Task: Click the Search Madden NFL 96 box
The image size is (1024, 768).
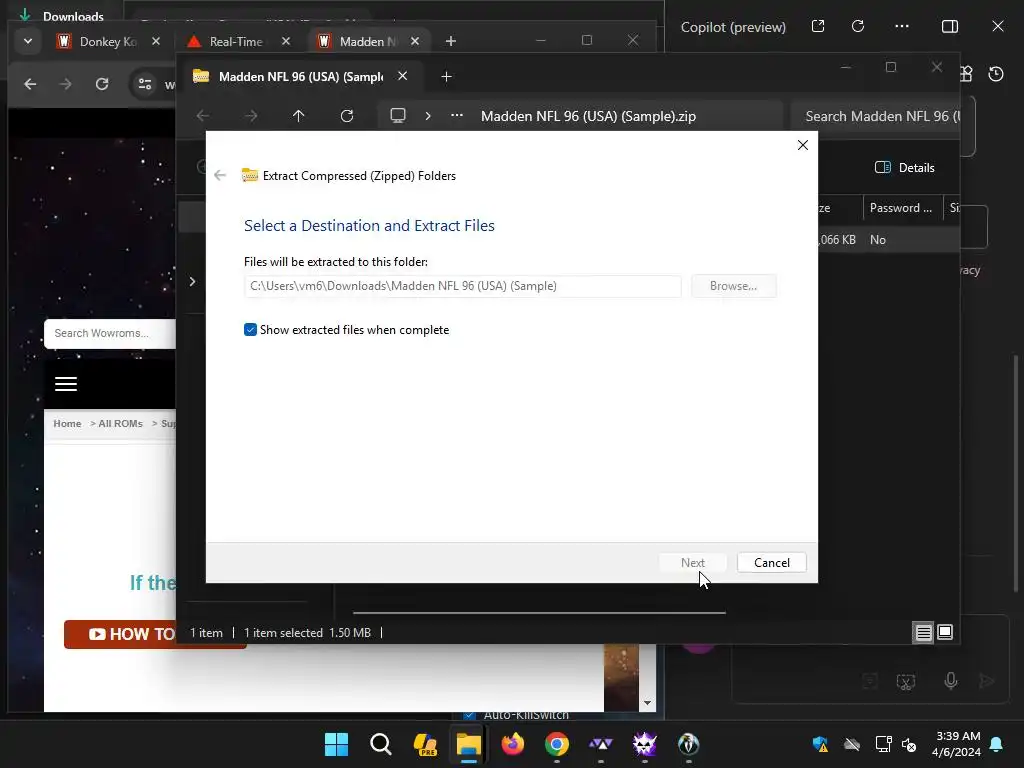Action: coord(875,116)
